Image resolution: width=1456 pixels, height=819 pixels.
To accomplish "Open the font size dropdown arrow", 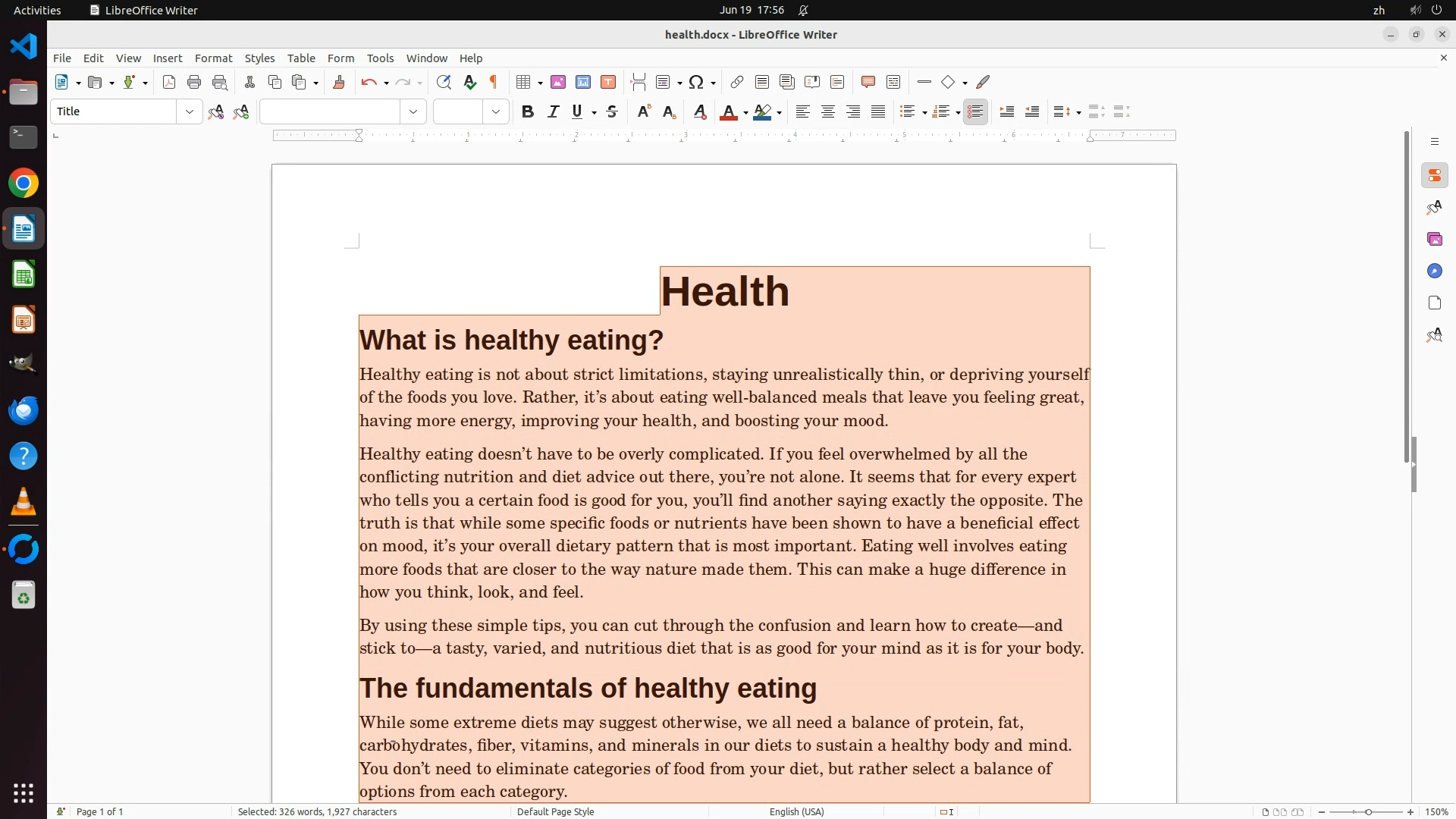I will (x=496, y=112).
